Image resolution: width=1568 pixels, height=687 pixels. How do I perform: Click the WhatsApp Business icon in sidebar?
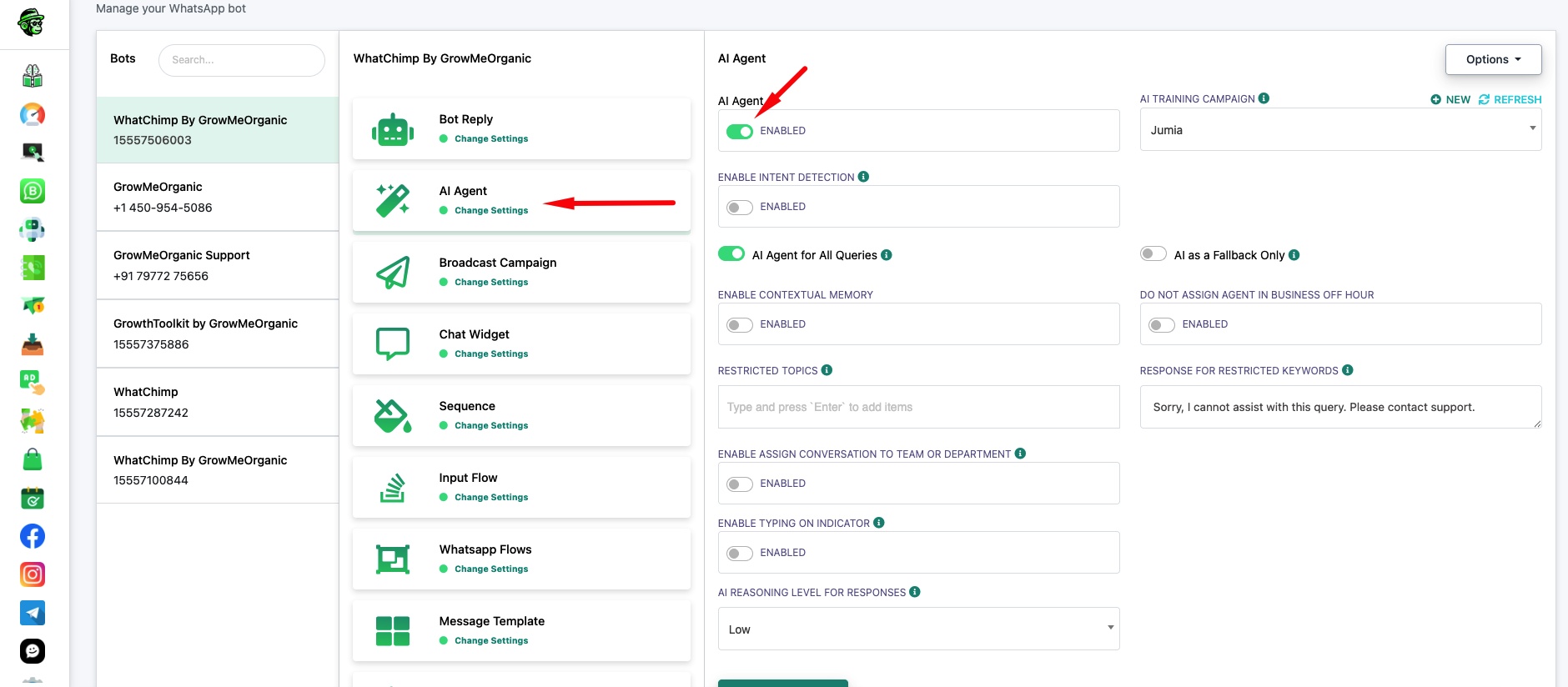33,191
